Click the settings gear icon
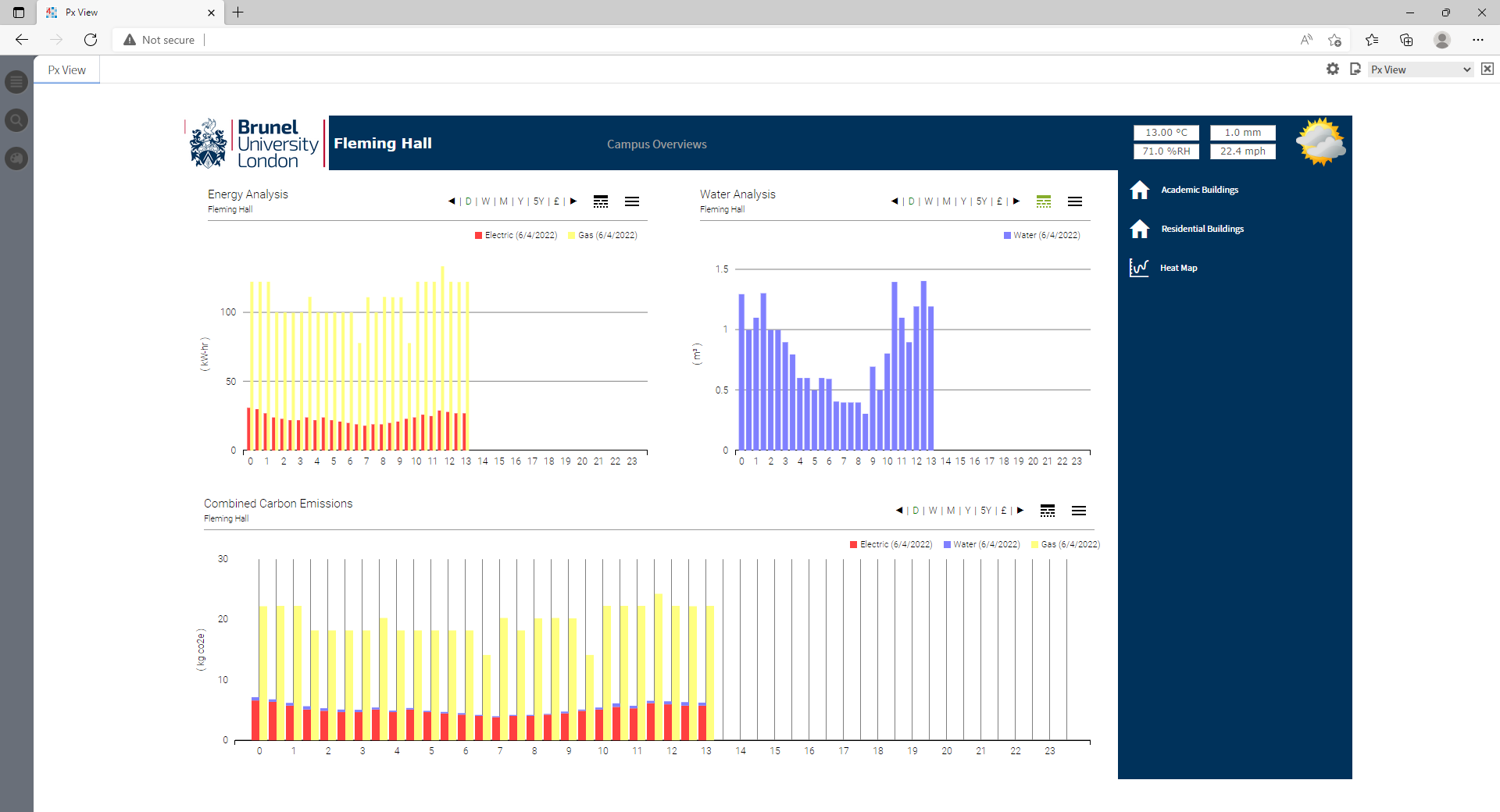1500x812 pixels. pos(1333,69)
